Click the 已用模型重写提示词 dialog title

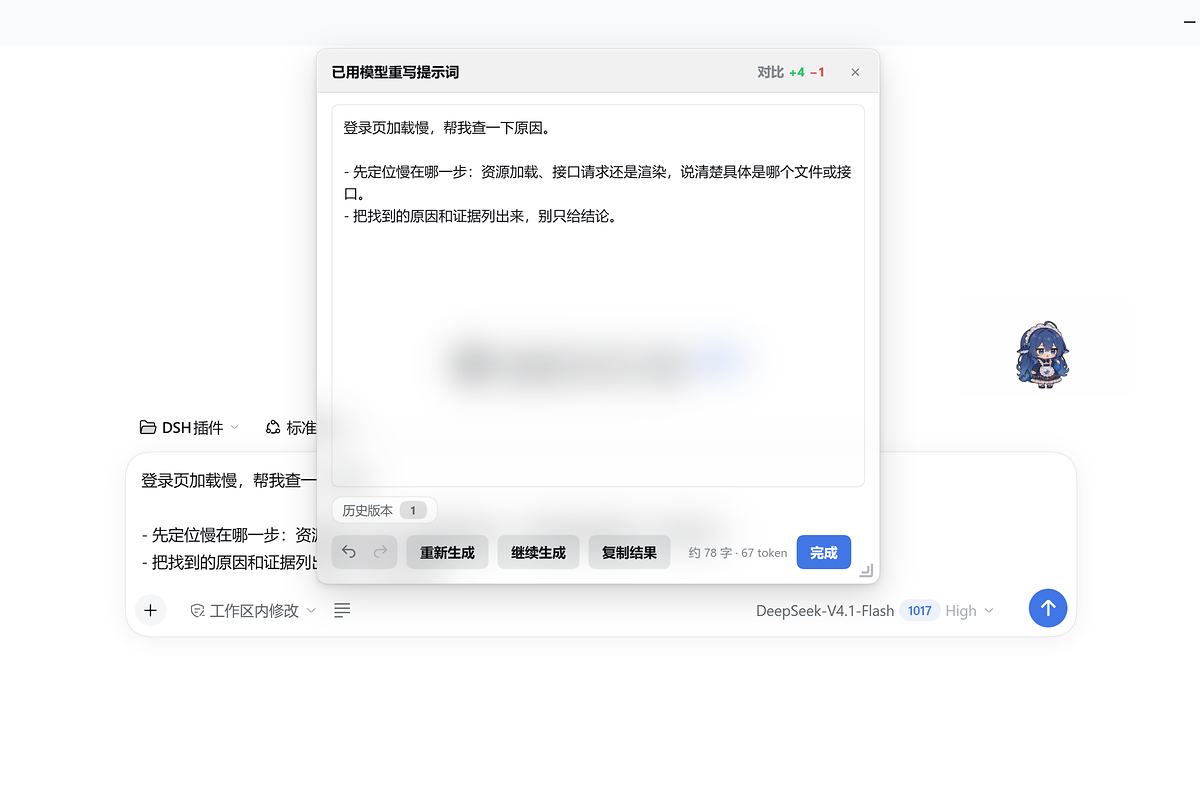pos(395,72)
